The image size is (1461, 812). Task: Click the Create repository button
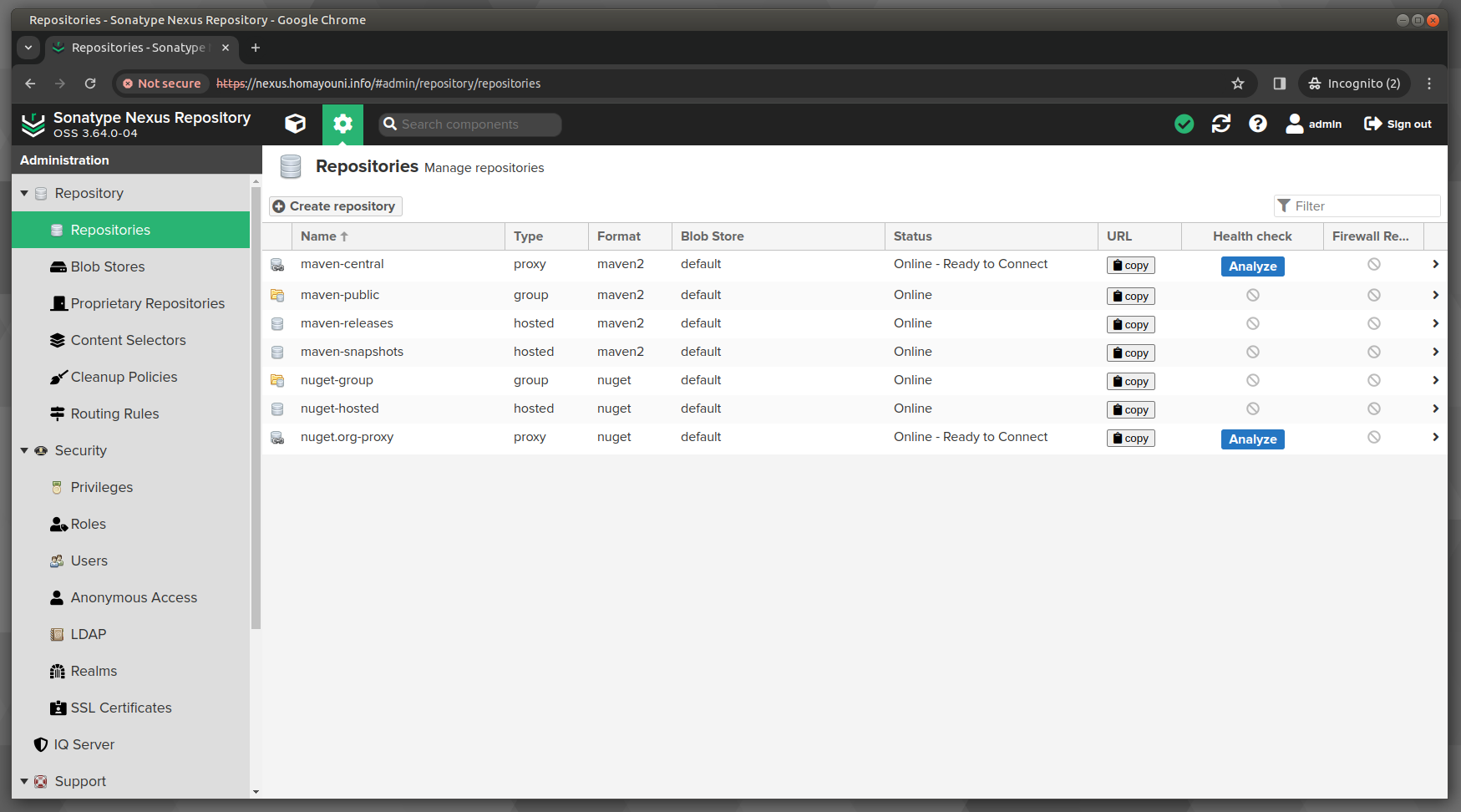335,206
